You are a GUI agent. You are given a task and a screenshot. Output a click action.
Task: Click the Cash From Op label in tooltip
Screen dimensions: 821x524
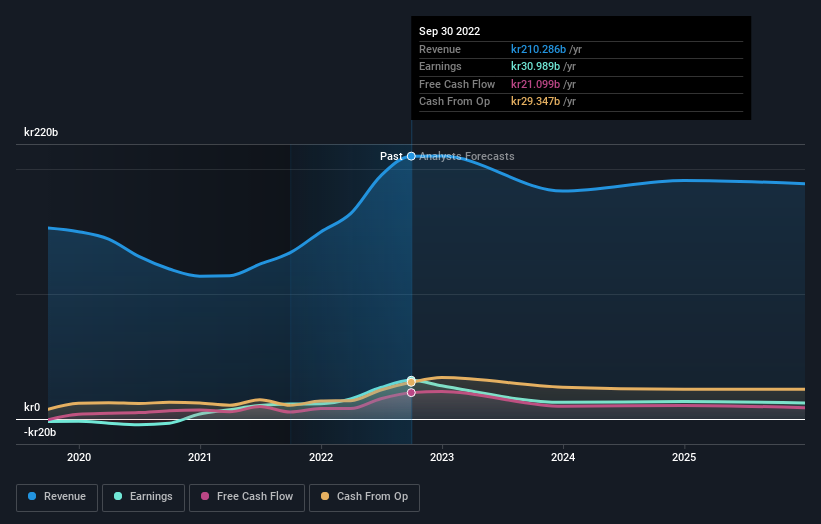click(x=454, y=102)
